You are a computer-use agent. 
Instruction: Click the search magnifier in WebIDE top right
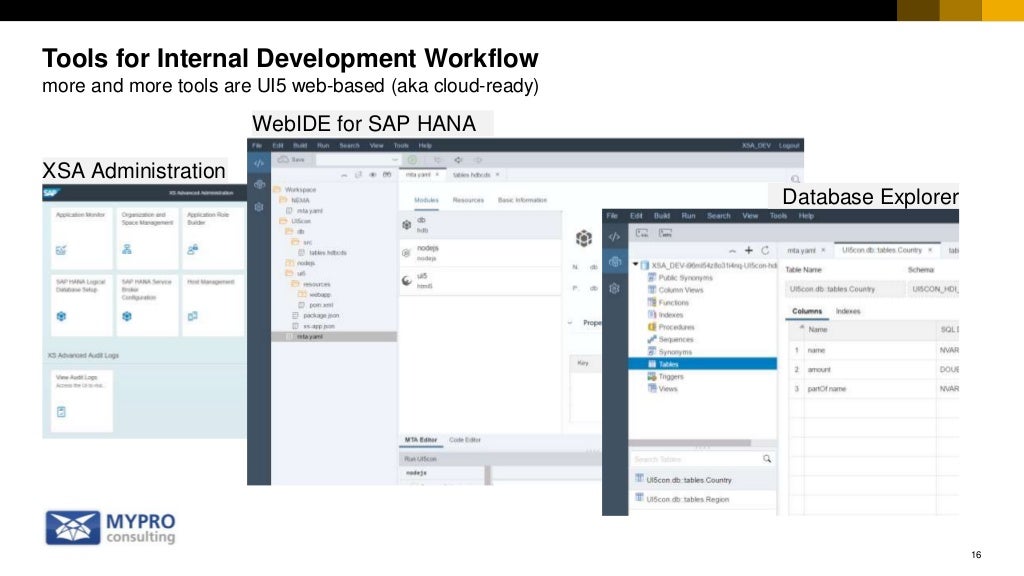[x=795, y=179]
